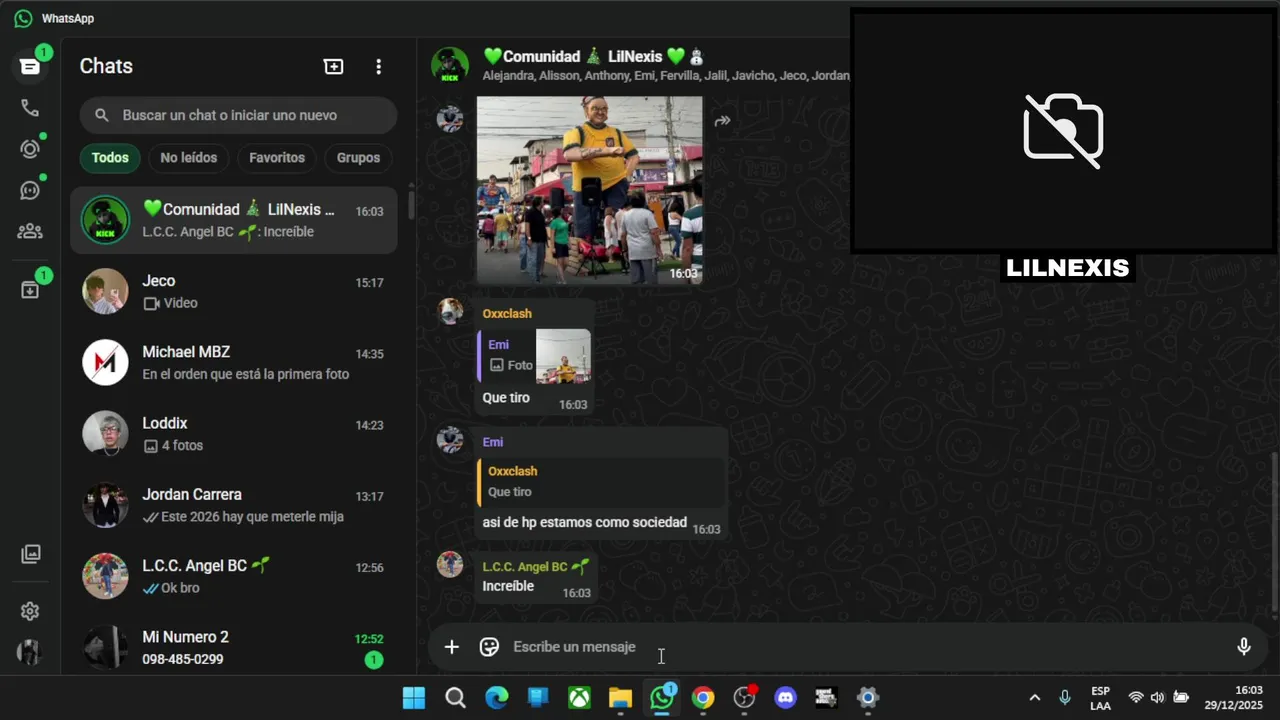Open the profile picture in sidebar

(x=30, y=652)
